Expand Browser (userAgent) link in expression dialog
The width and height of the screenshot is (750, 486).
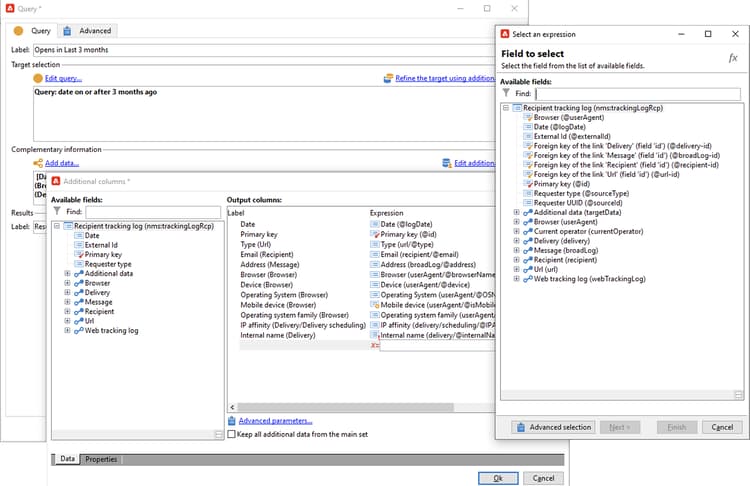517,222
